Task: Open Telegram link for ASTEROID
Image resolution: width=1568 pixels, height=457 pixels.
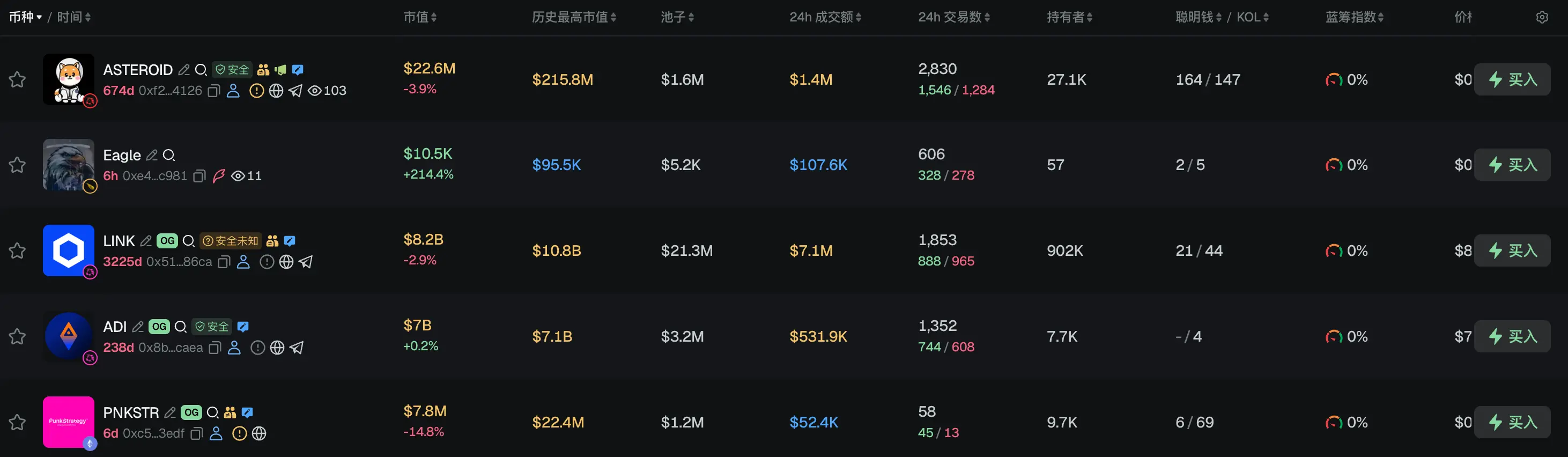Action: click(295, 91)
